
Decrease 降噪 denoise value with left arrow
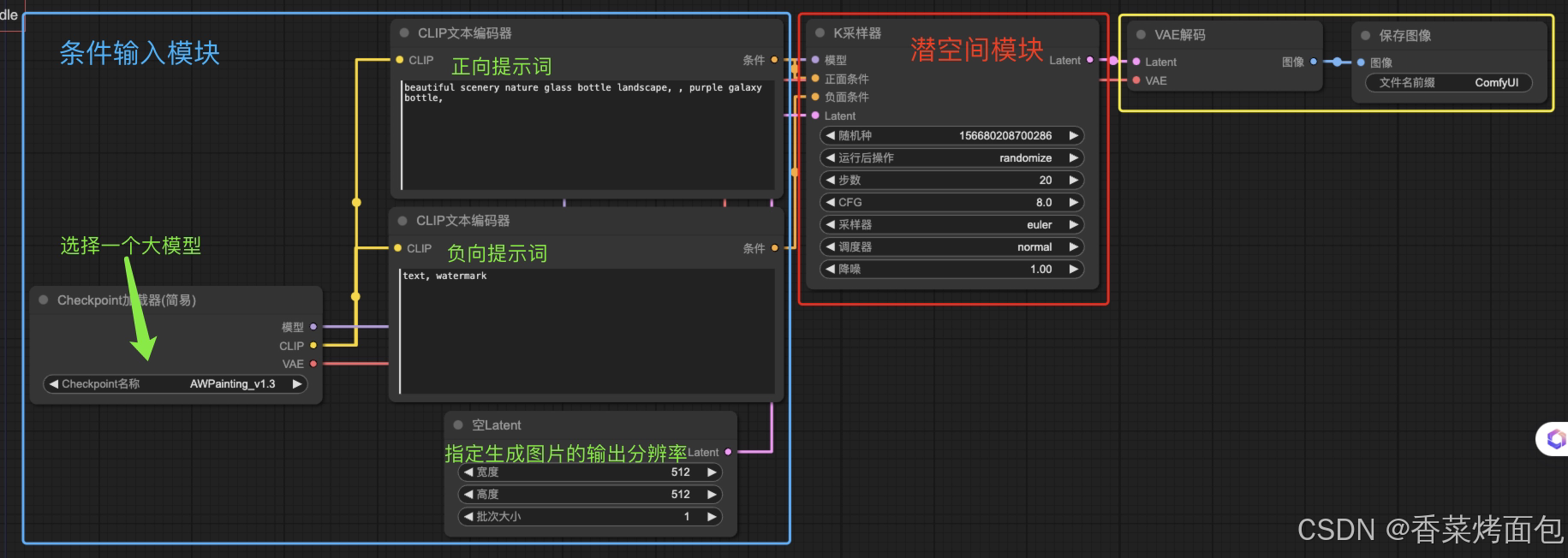coord(830,269)
